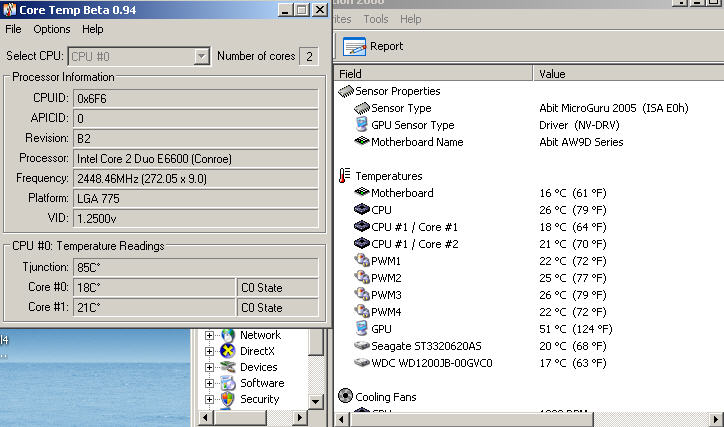Click the Platform LGA 775 field
This screenshot has height=427, width=724.
(x=196, y=198)
